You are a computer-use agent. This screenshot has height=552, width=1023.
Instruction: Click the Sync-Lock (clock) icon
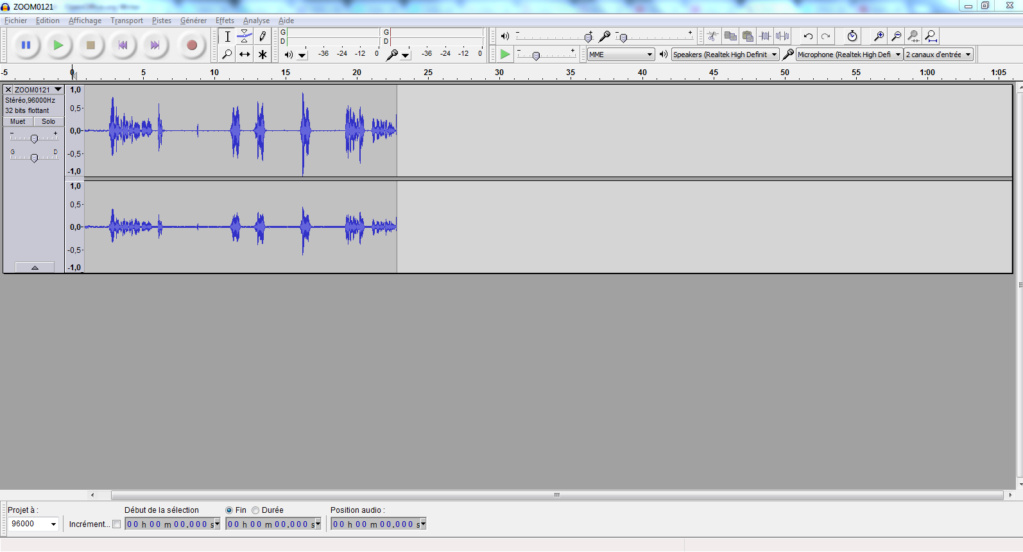852,37
